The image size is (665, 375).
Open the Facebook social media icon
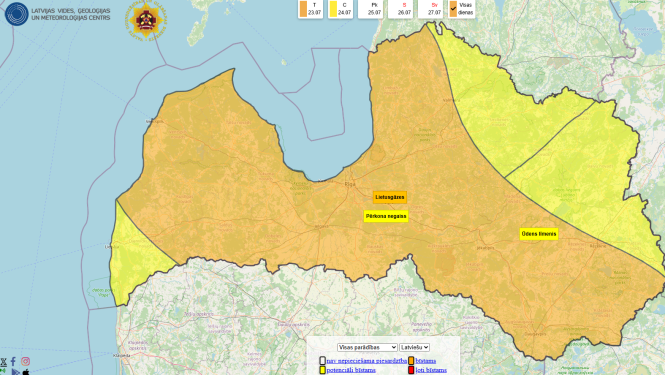[x=13, y=361]
